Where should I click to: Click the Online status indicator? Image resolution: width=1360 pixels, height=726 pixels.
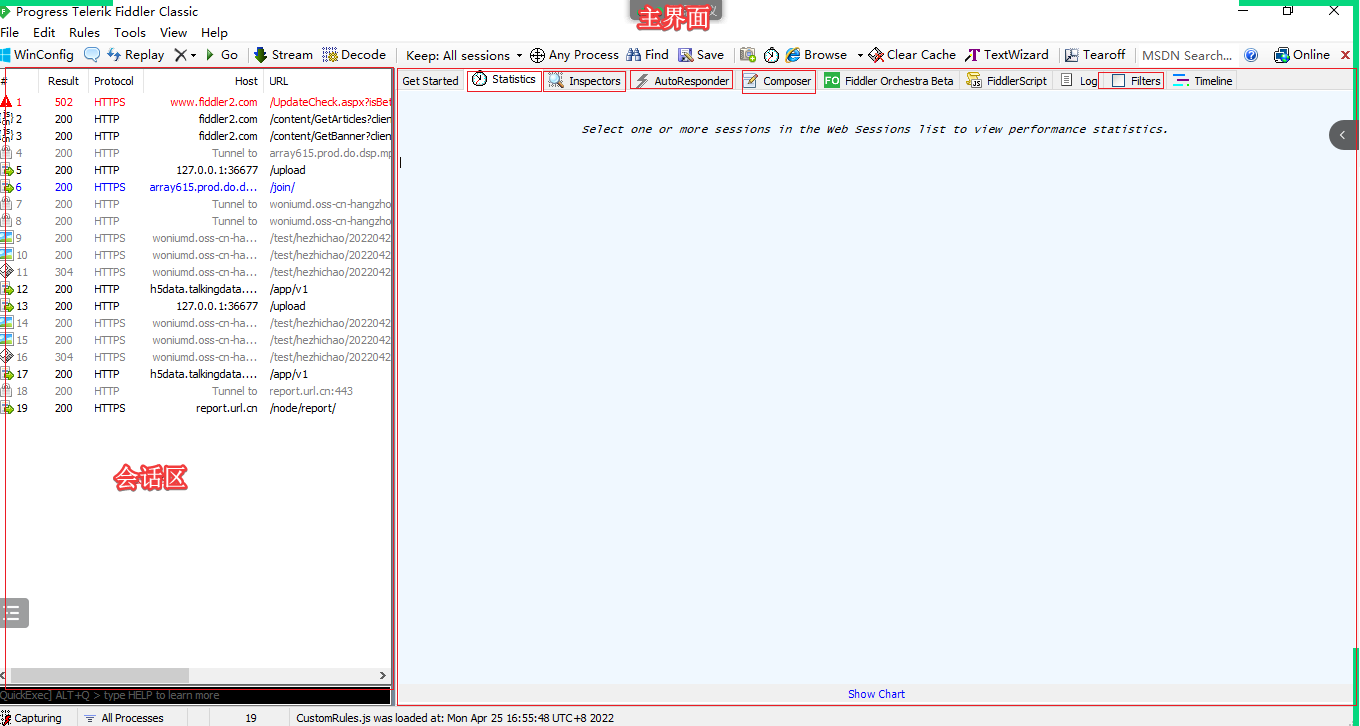point(1302,55)
